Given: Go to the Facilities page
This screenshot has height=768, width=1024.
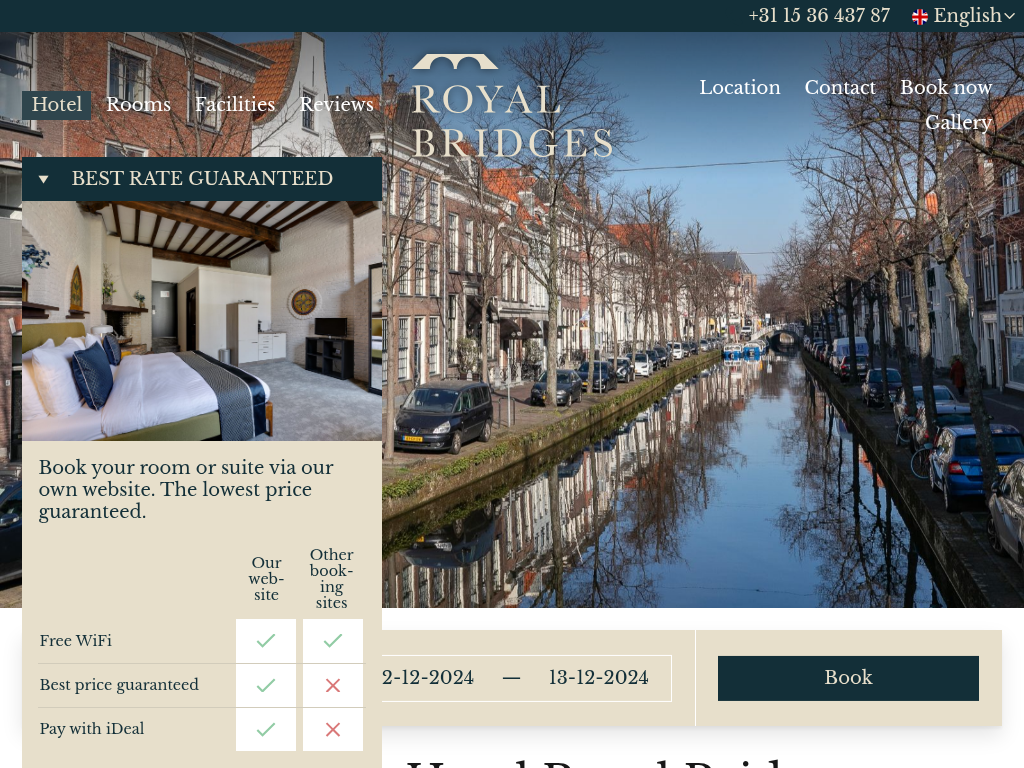Looking at the screenshot, I should [234, 105].
